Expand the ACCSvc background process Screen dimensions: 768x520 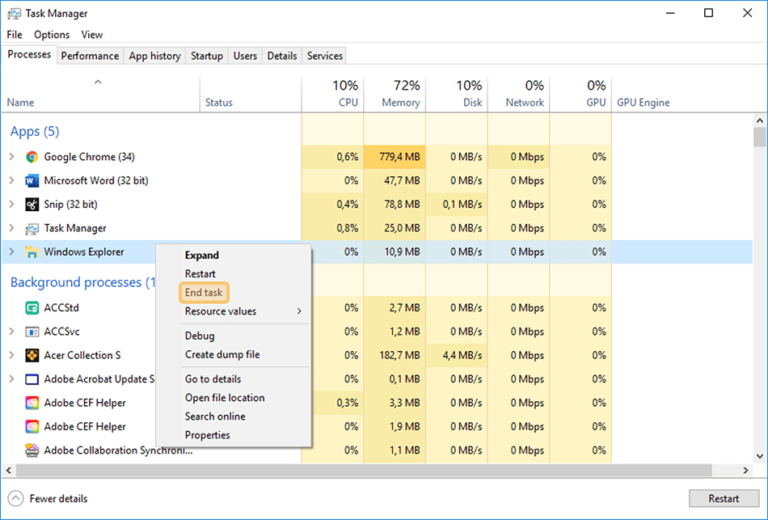tap(12, 331)
